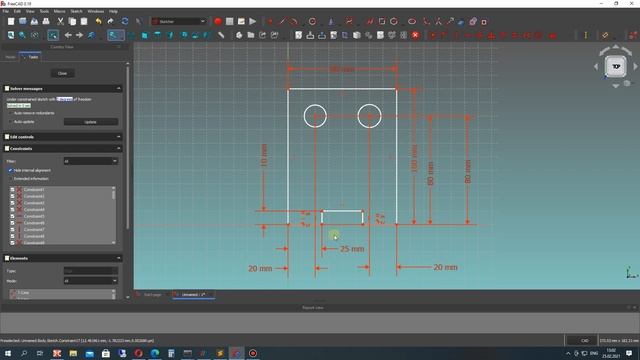Click the TOP face of navigation cube
The image size is (640, 360).
point(616,66)
